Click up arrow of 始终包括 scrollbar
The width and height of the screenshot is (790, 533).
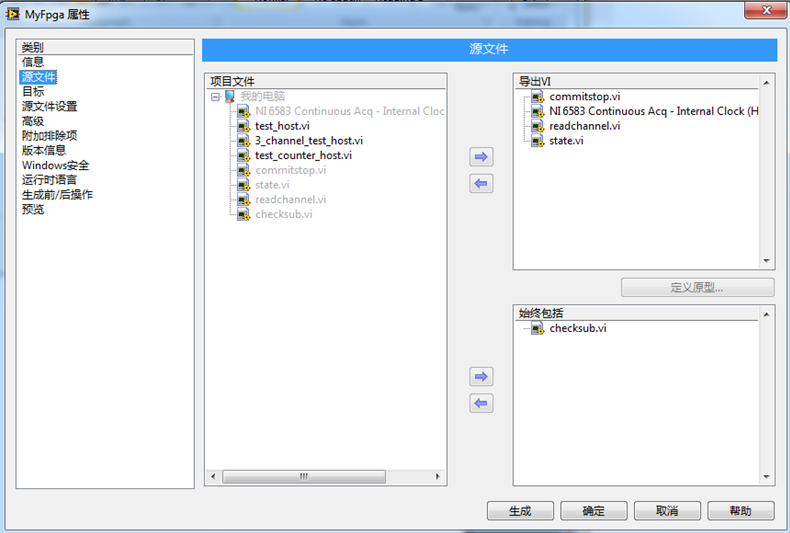tap(766, 314)
